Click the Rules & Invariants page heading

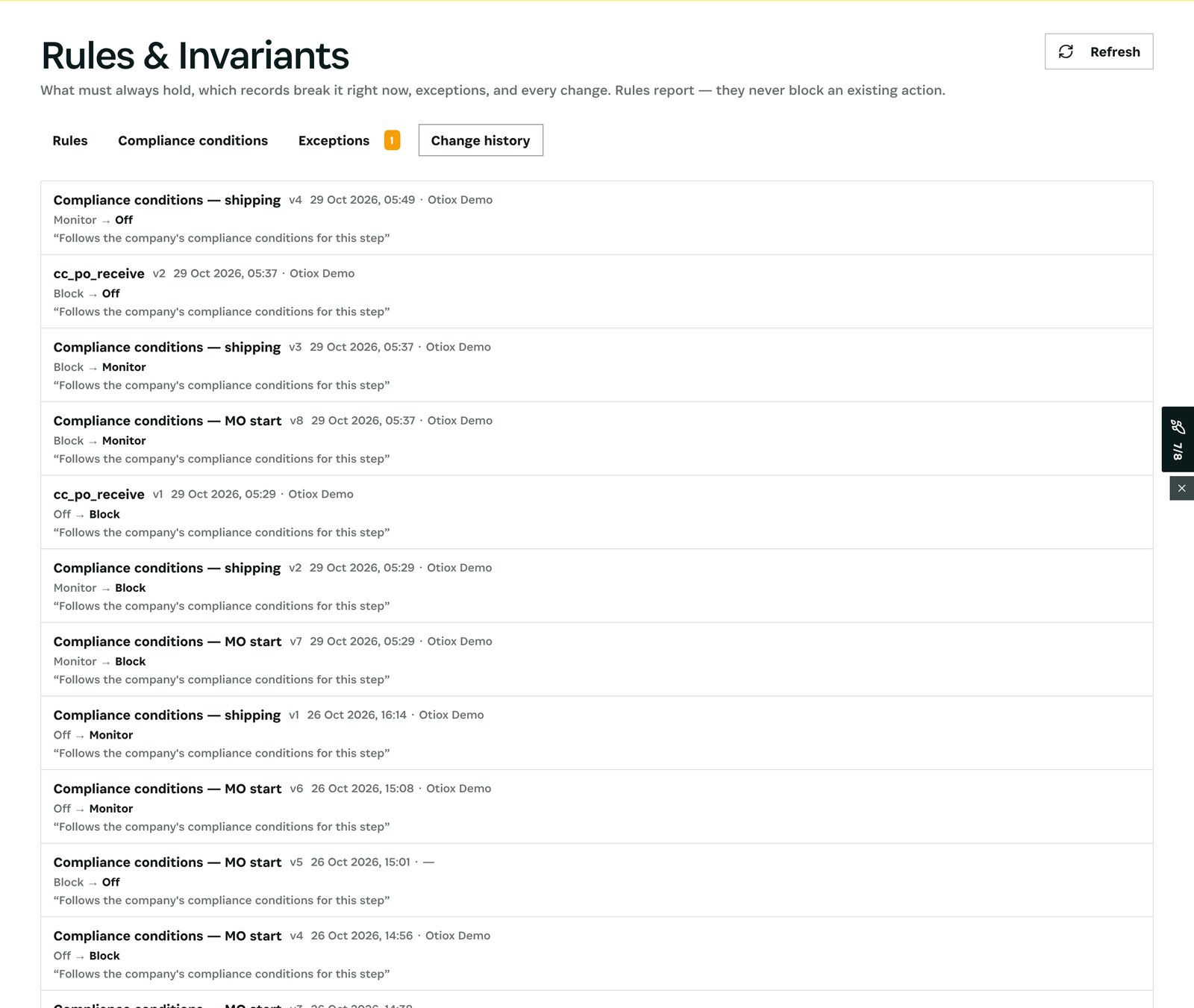(195, 56)
